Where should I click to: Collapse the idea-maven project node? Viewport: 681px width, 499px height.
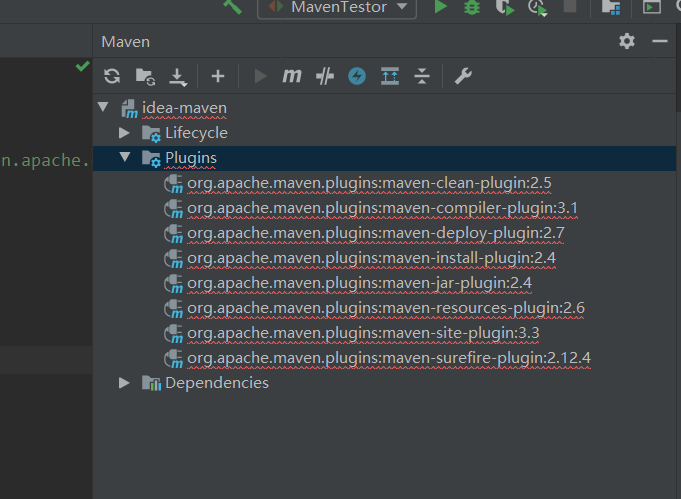click(103, 107)
